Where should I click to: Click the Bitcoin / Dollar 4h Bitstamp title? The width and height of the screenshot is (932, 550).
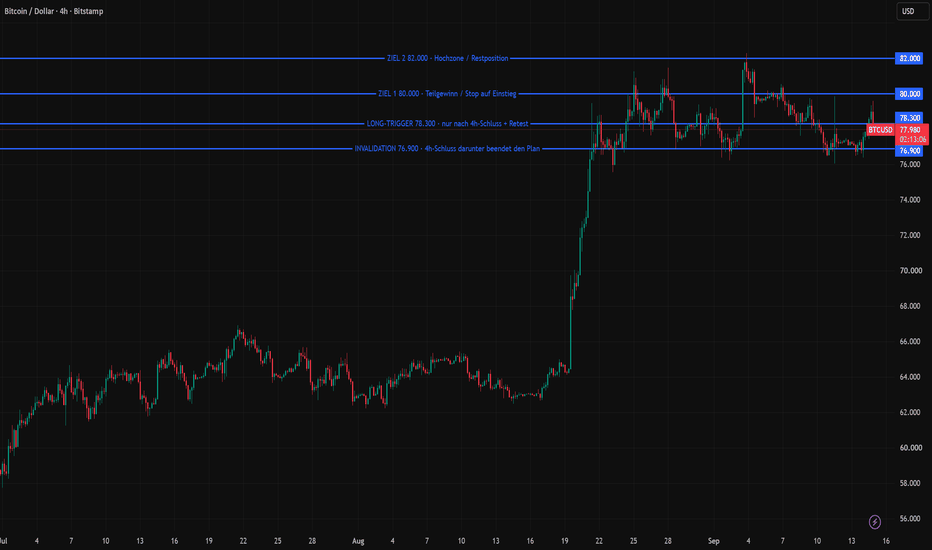[x=53, y=11]
